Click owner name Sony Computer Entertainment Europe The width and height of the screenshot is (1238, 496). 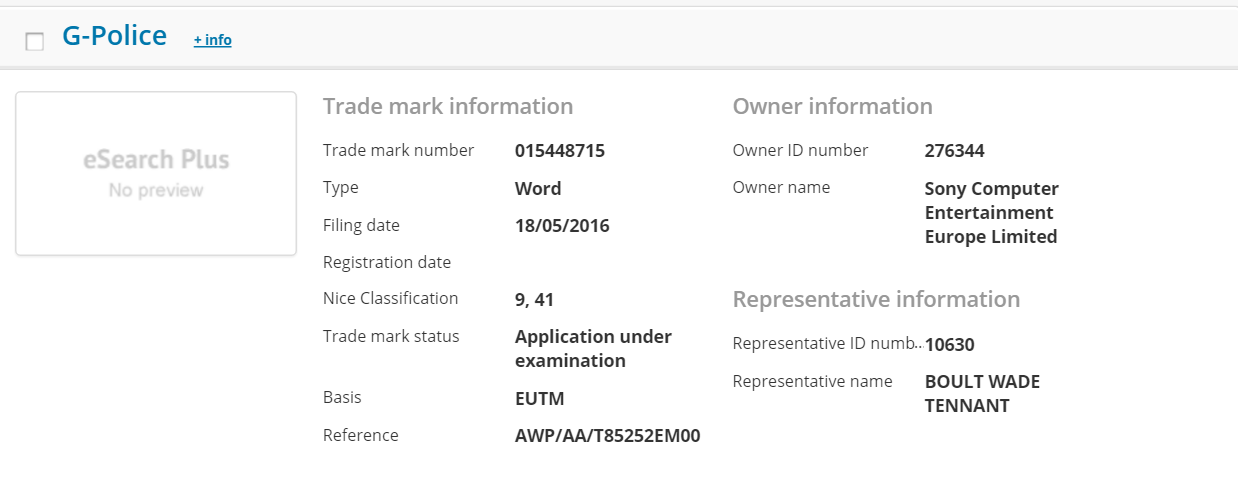tap(991, 212)
